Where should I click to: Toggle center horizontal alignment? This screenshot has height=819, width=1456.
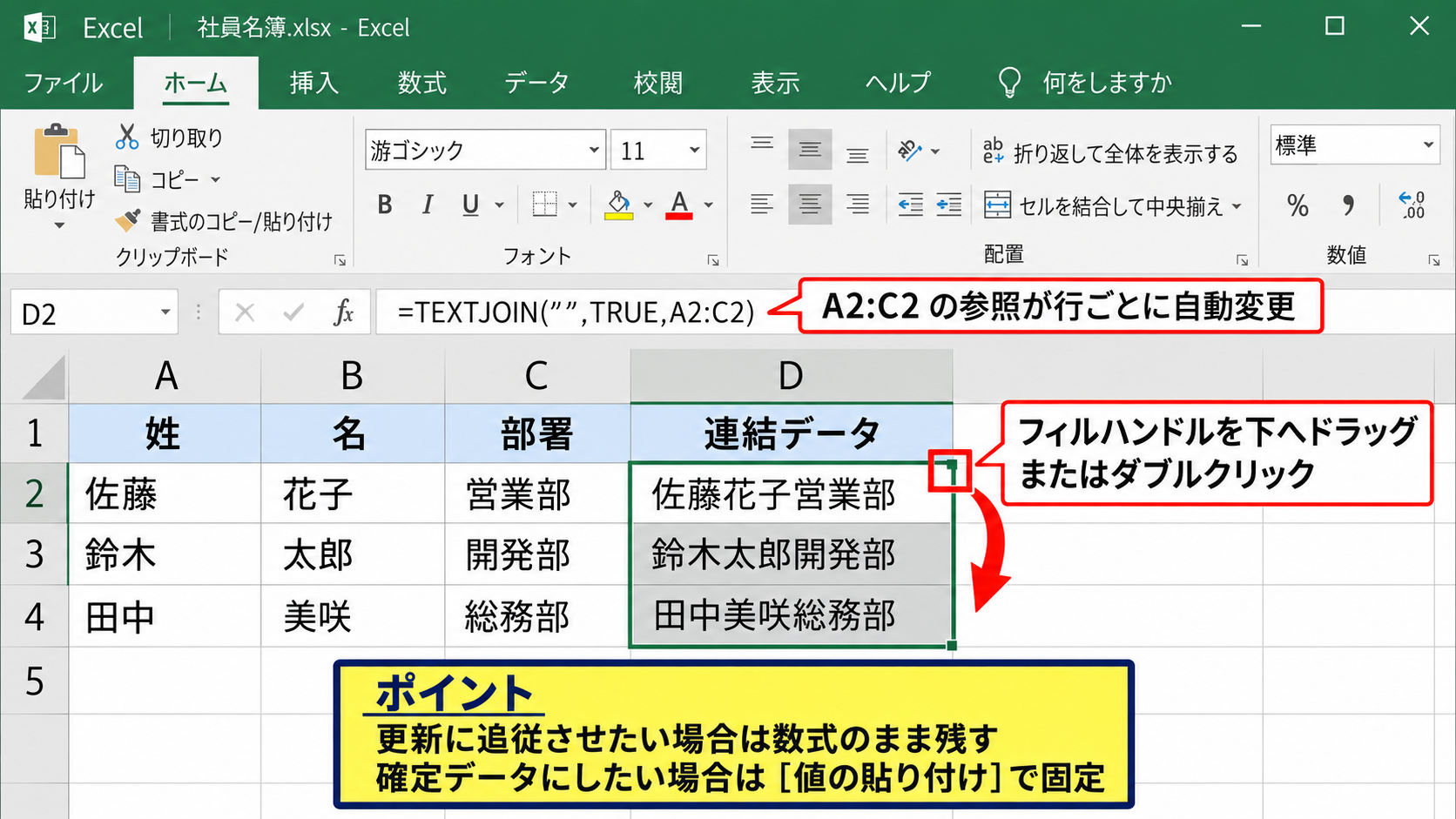point(810,205)
